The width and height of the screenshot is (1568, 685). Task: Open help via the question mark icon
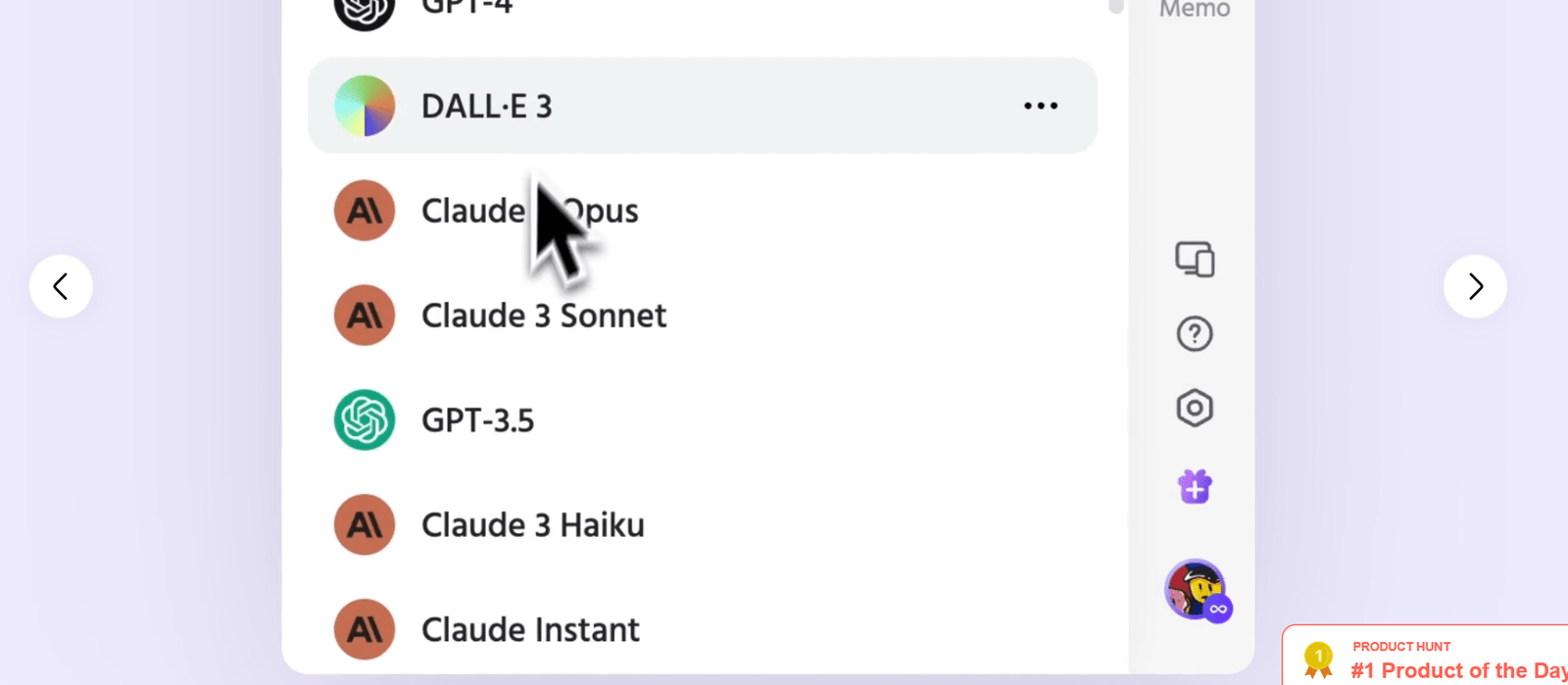[x=1195, y=334]
